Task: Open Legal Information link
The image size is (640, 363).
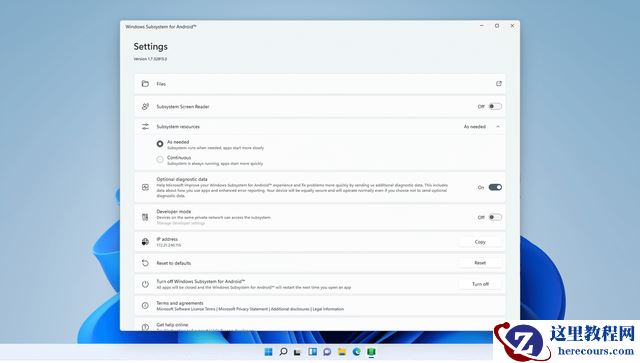Action: (x=328, y=309)
